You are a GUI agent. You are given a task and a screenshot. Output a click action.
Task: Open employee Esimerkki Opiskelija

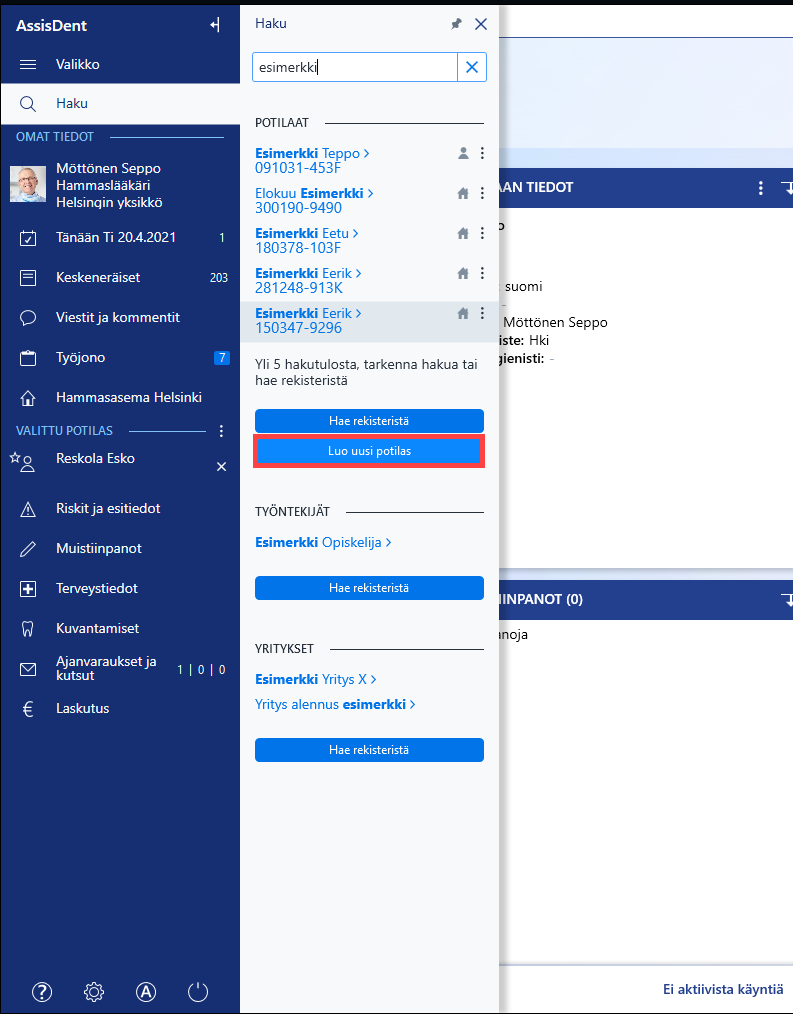coord(323,543)
